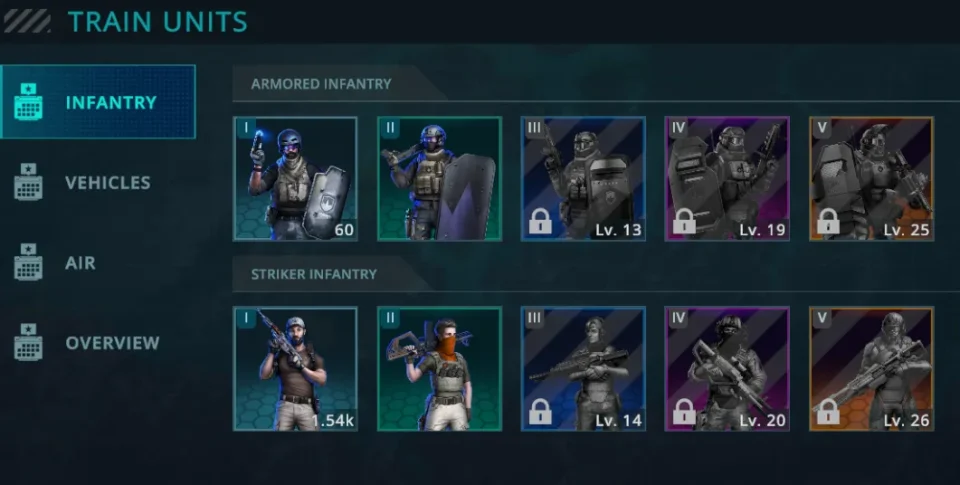Click the padlock on Lv. 26 striker unit
Viewport: 960px width, 485px height.
(828, 412)
